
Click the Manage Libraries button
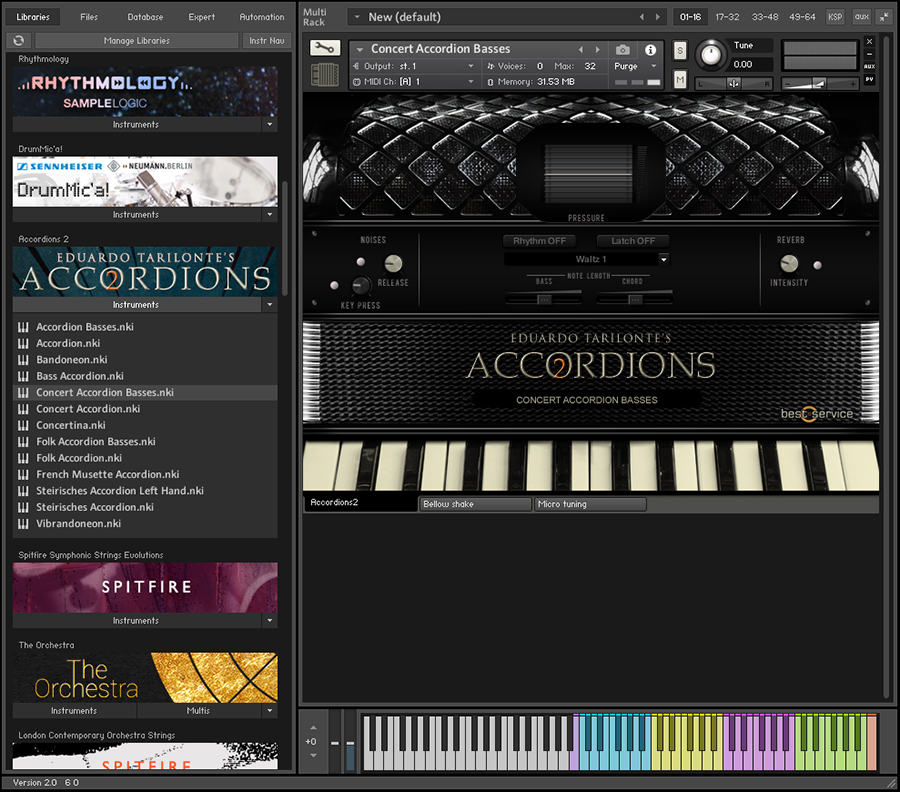click(137, 41)
